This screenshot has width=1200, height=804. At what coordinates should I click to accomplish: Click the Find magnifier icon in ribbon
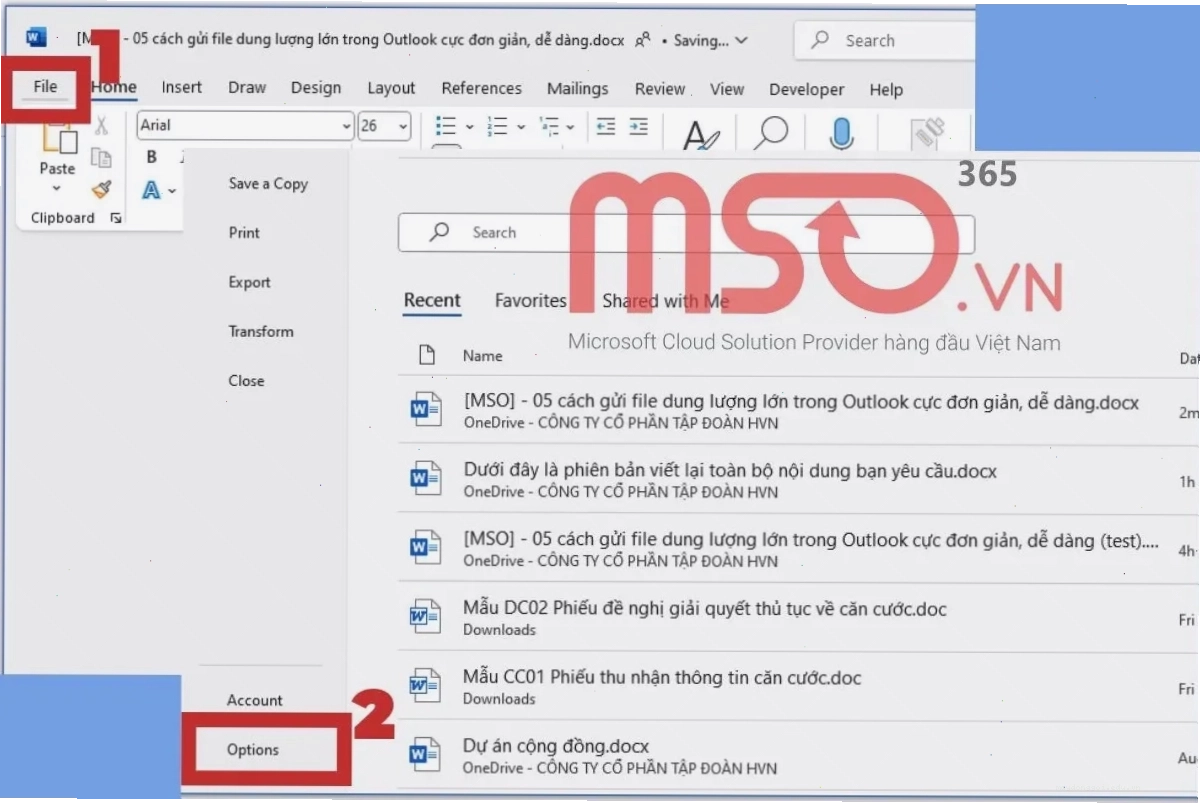[x=771, y=133]
